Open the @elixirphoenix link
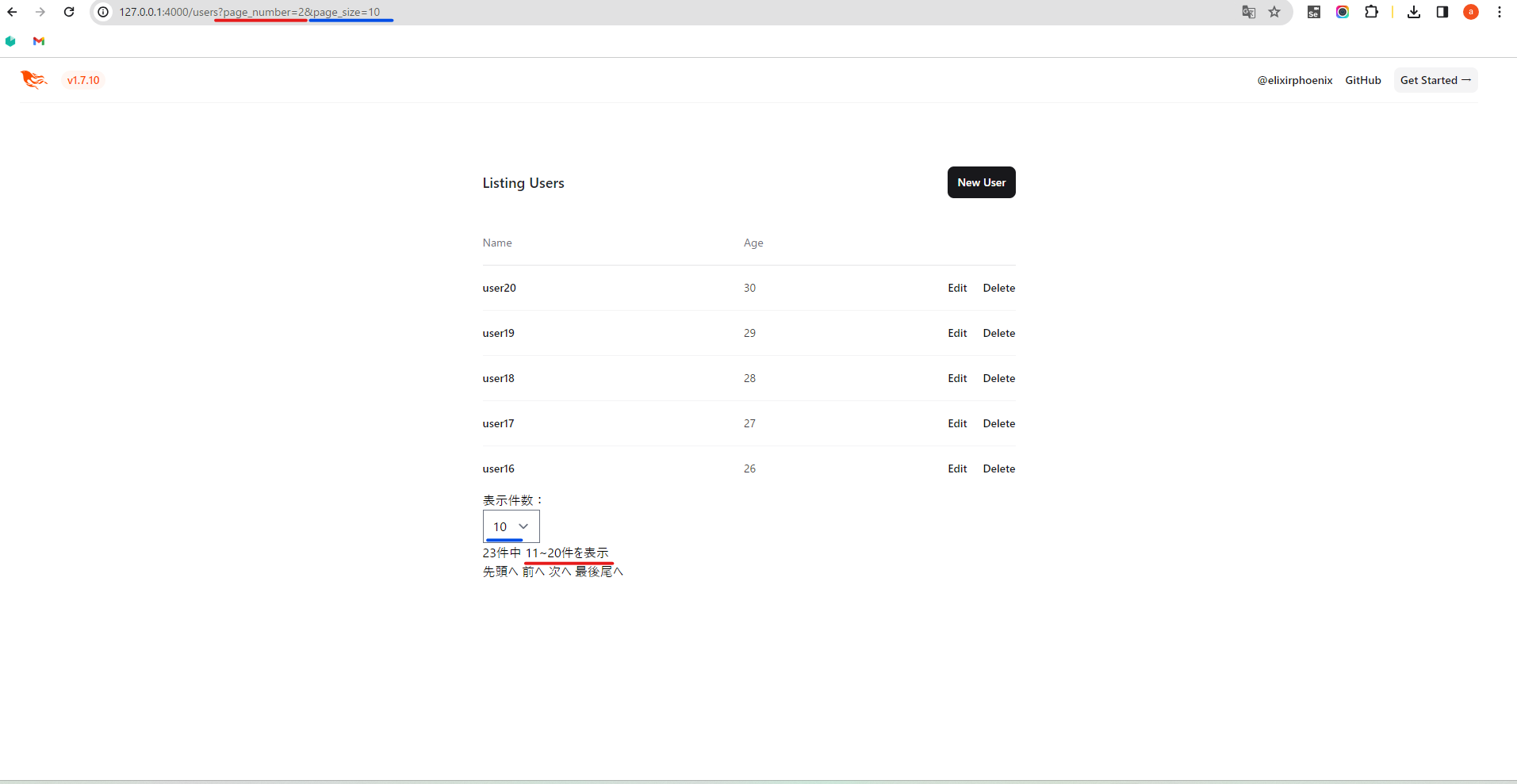The image size is (1517, 784). [1295, 80]
